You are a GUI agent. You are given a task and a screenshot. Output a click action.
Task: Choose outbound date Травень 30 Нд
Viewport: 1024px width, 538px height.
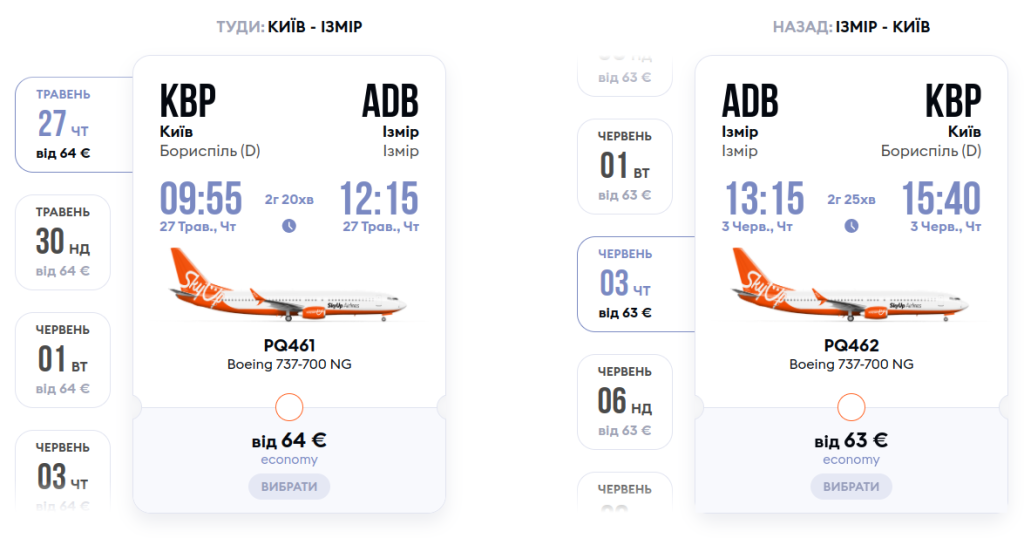point(63,242)
